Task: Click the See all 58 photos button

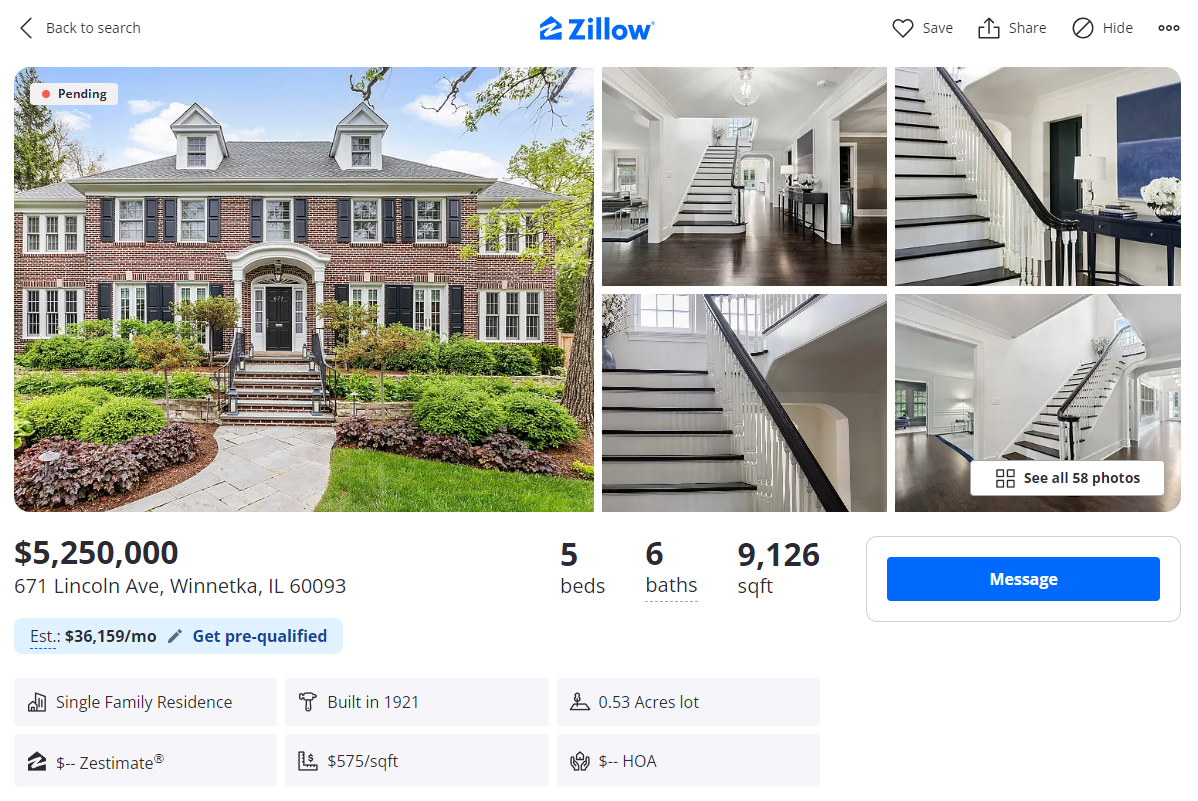Action: click(x=1067, y=478)
